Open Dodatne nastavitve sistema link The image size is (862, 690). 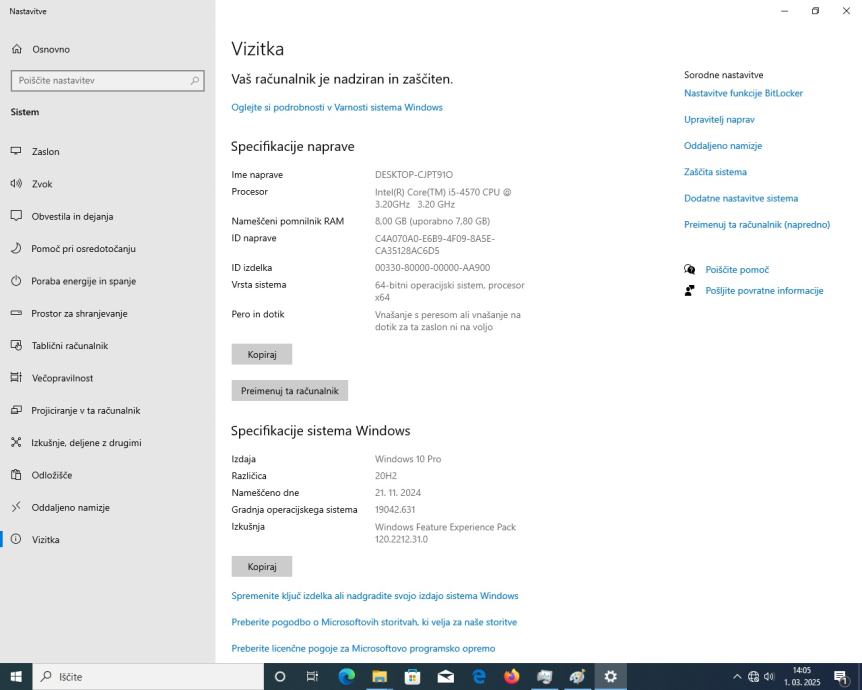[741, 198]
